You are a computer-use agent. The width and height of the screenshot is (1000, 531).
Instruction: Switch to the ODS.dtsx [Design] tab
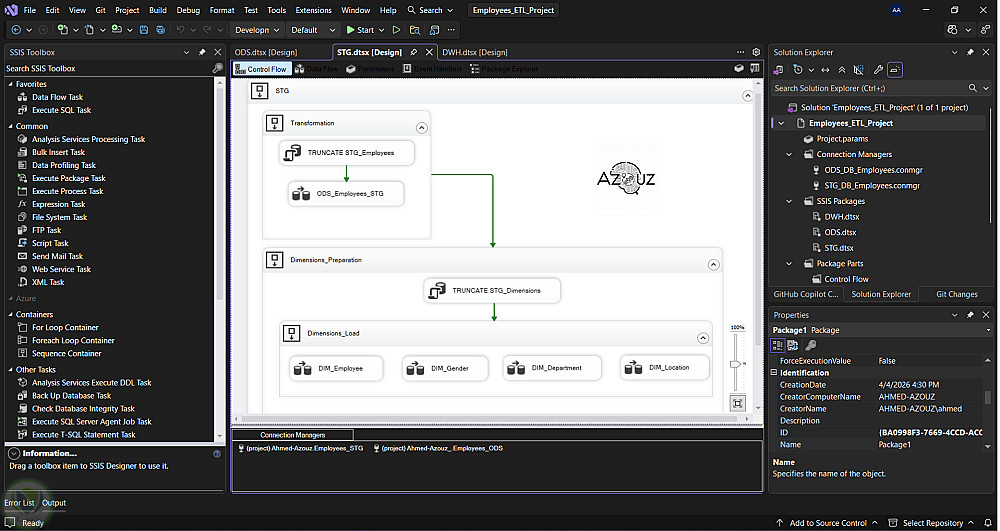(265, 52)
